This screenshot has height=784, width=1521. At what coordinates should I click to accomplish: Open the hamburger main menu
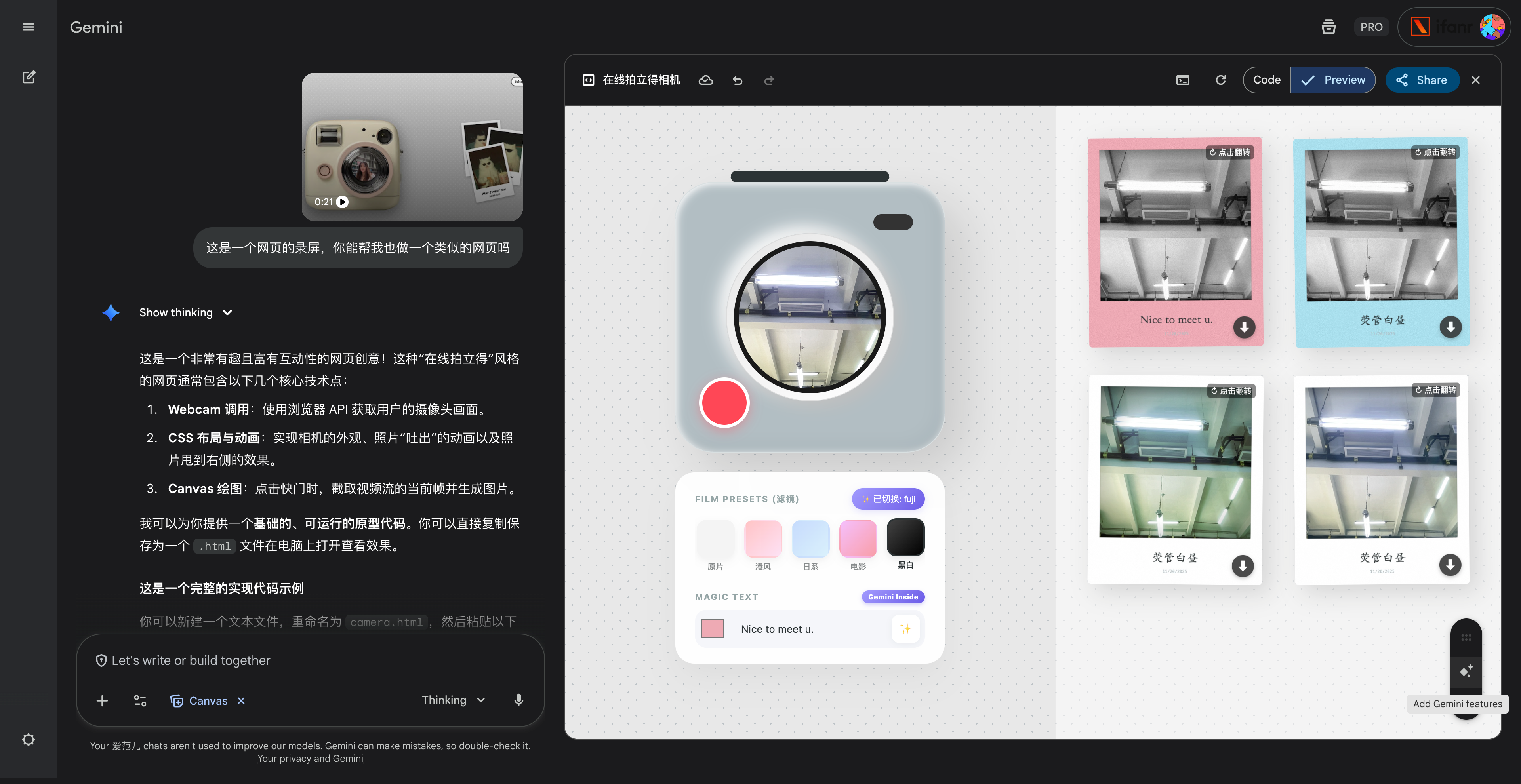click(x=29, y=27)
